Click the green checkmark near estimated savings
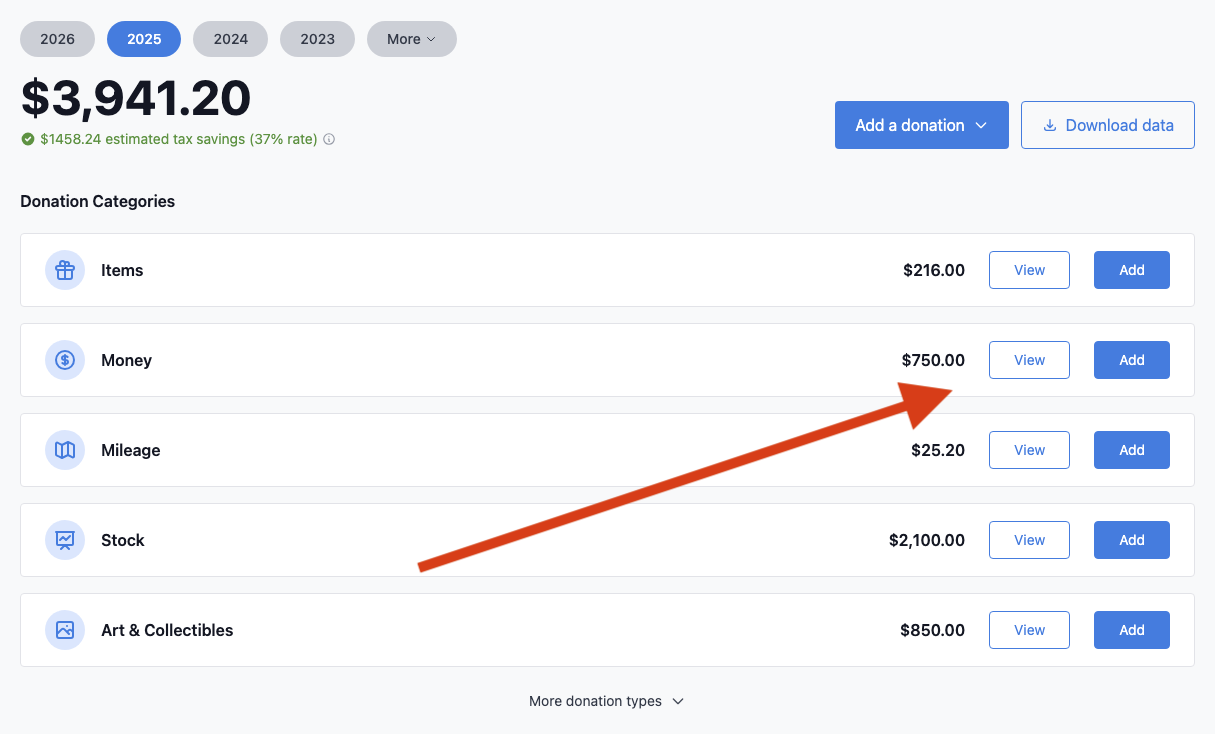This screenshot has width=1215, height=734. [x=28, y=139]
